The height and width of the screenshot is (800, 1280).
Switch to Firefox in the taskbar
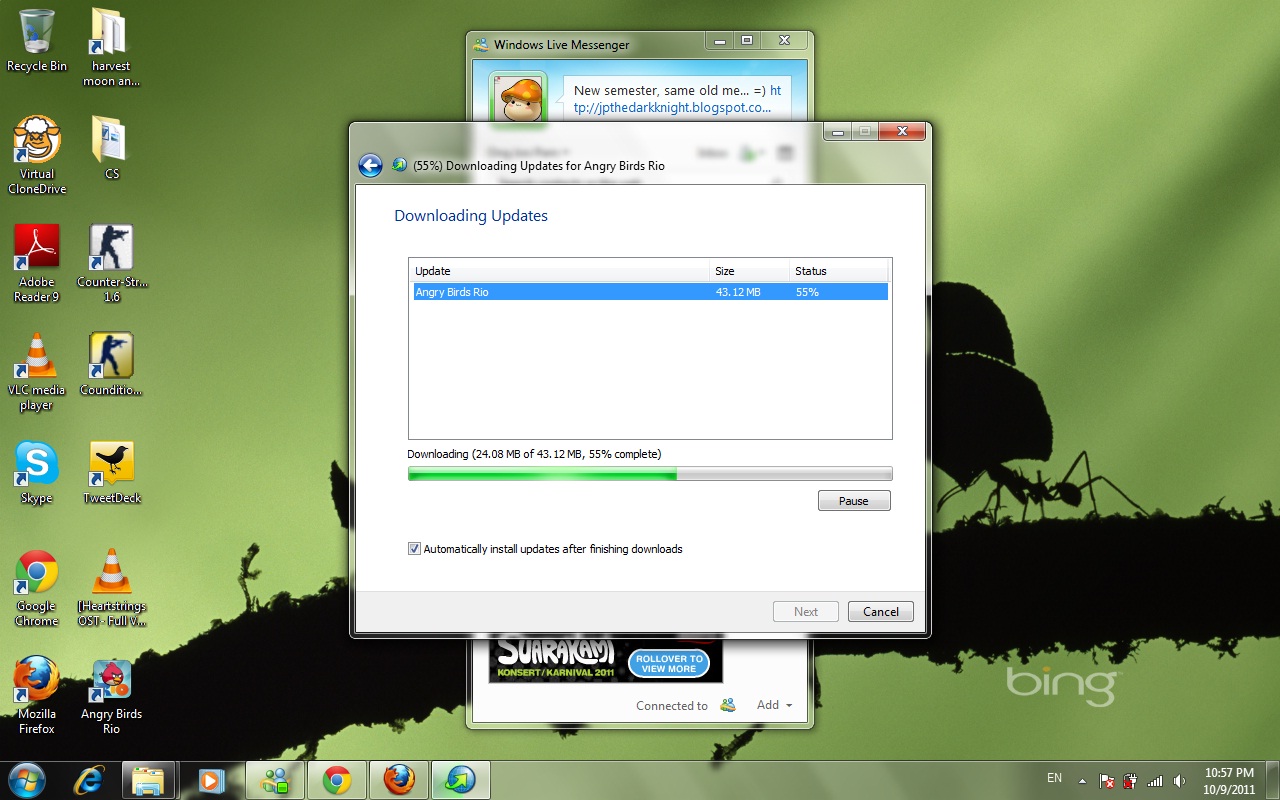399,779
